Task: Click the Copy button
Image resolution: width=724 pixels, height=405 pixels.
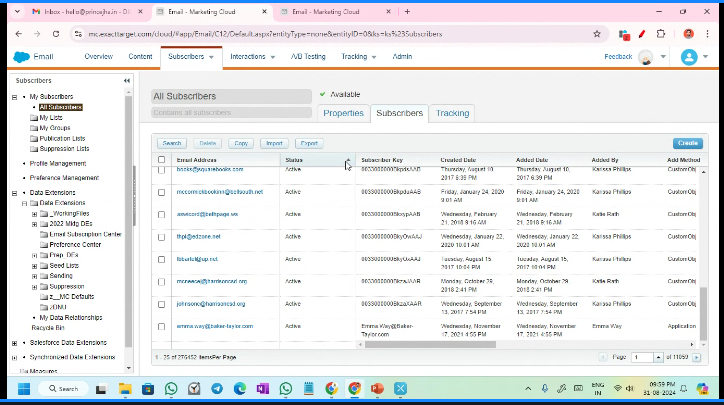Action: coord(241,144)
